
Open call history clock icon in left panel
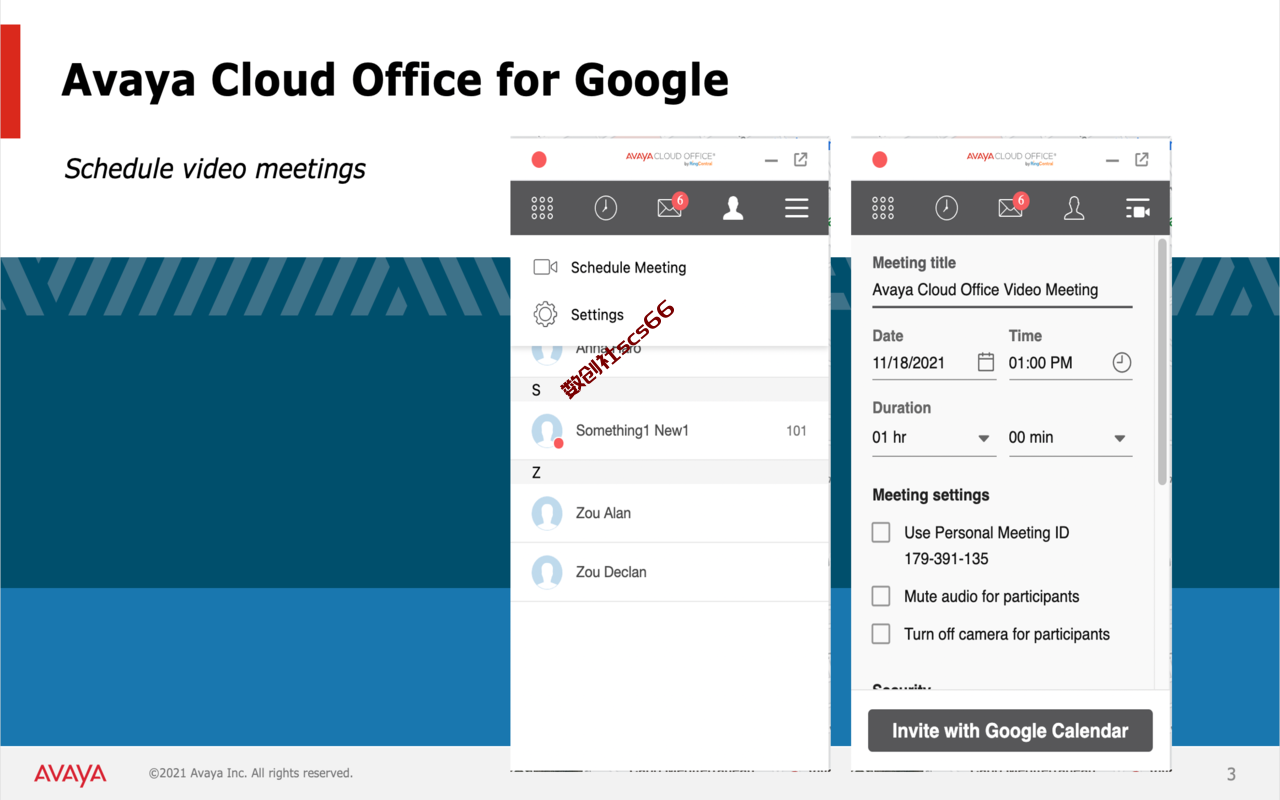pyautogui.click(x=606, y=208)
